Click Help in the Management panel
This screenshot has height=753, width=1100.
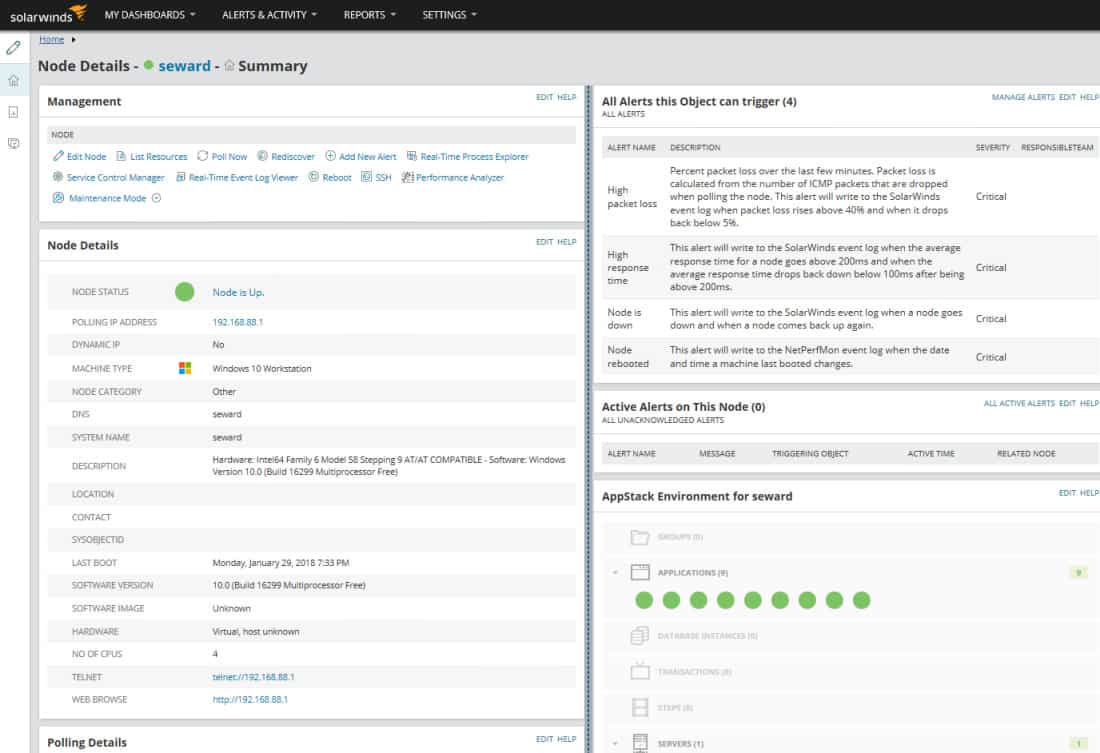coord(566,98)
